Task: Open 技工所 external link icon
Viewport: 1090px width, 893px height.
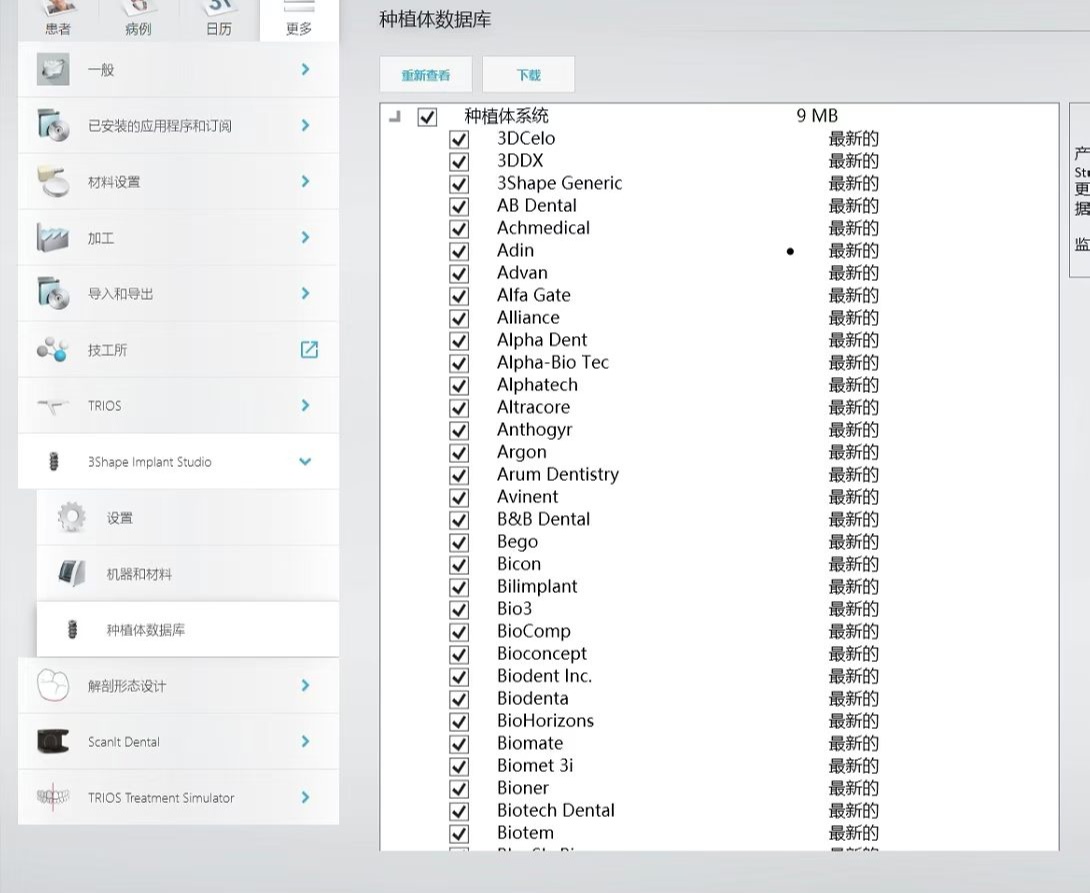Action: 309,350
